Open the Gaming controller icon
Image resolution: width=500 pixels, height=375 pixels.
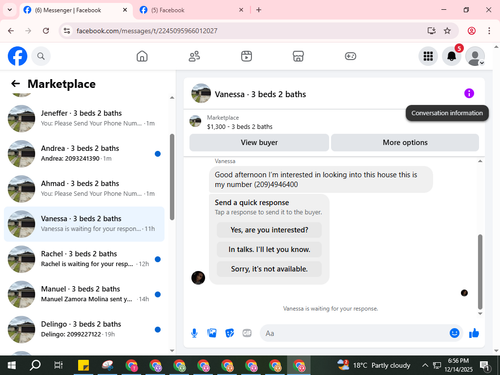click(x=350, y=56)
